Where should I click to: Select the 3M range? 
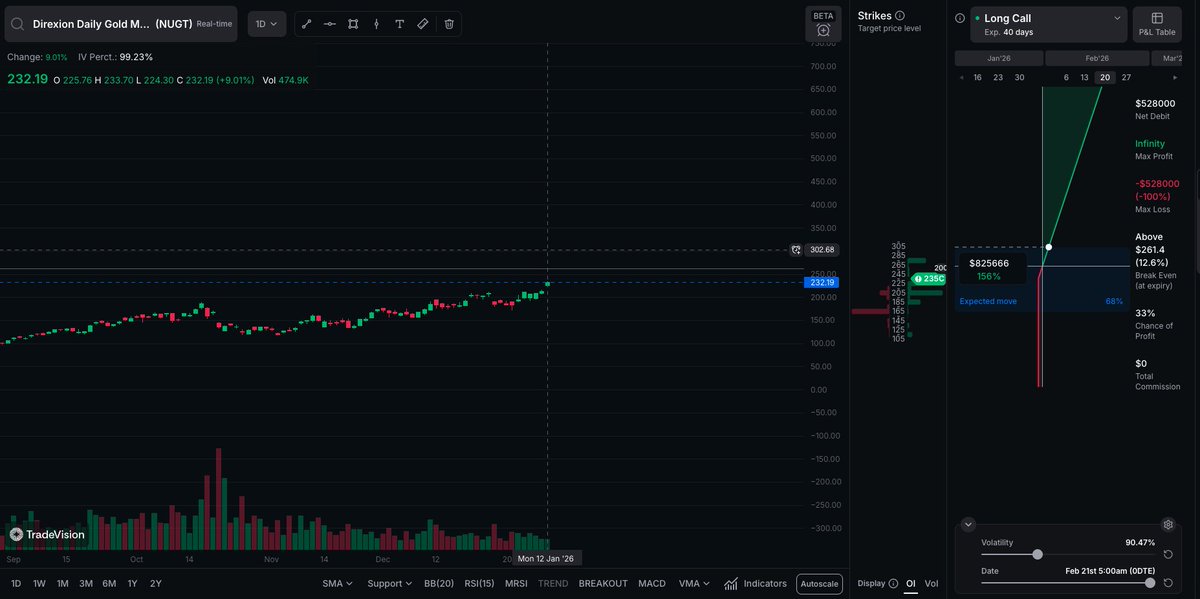pos(86,583)
